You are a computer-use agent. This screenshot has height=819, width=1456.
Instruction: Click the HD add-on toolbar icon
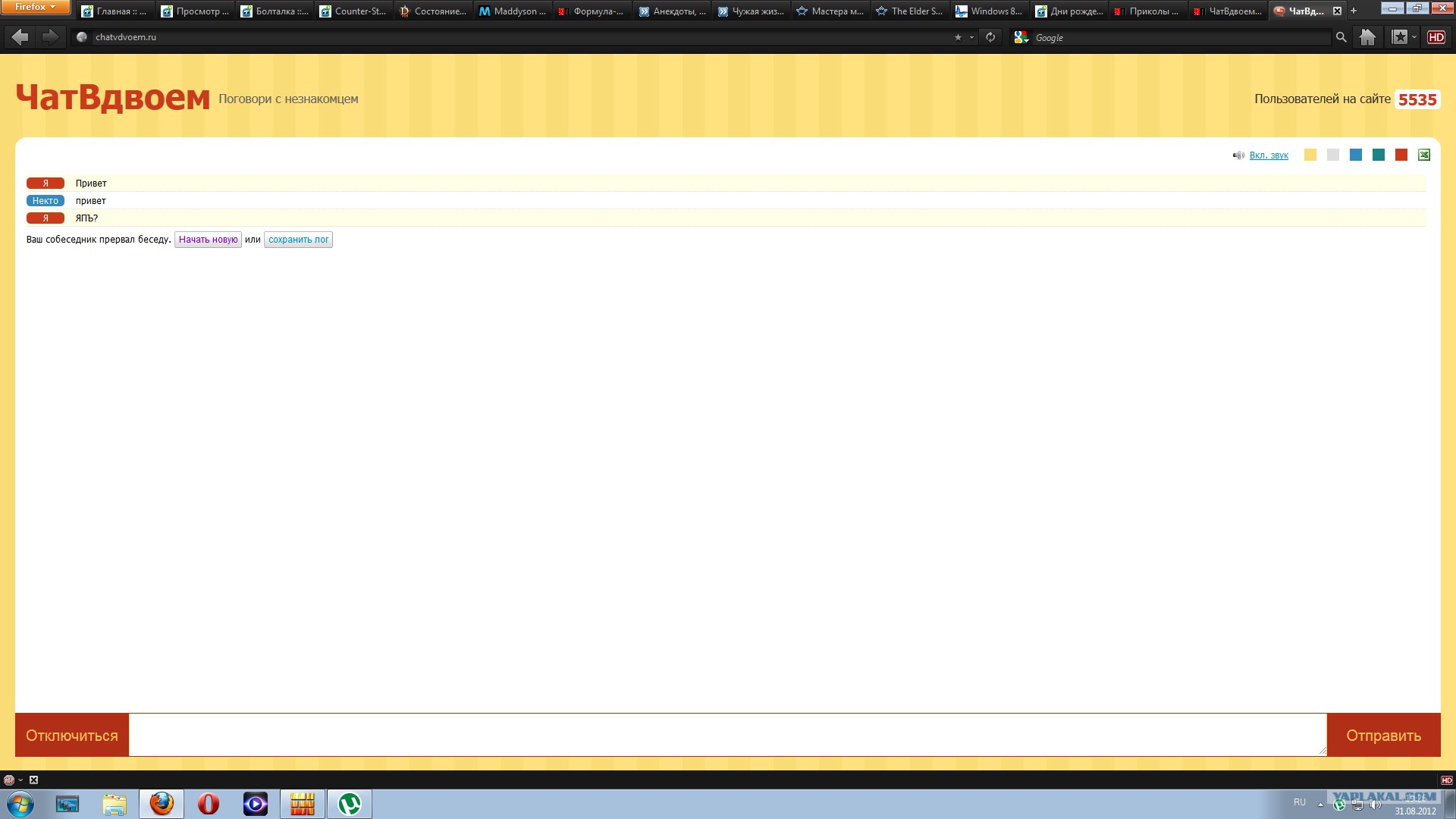(1436, 37)
